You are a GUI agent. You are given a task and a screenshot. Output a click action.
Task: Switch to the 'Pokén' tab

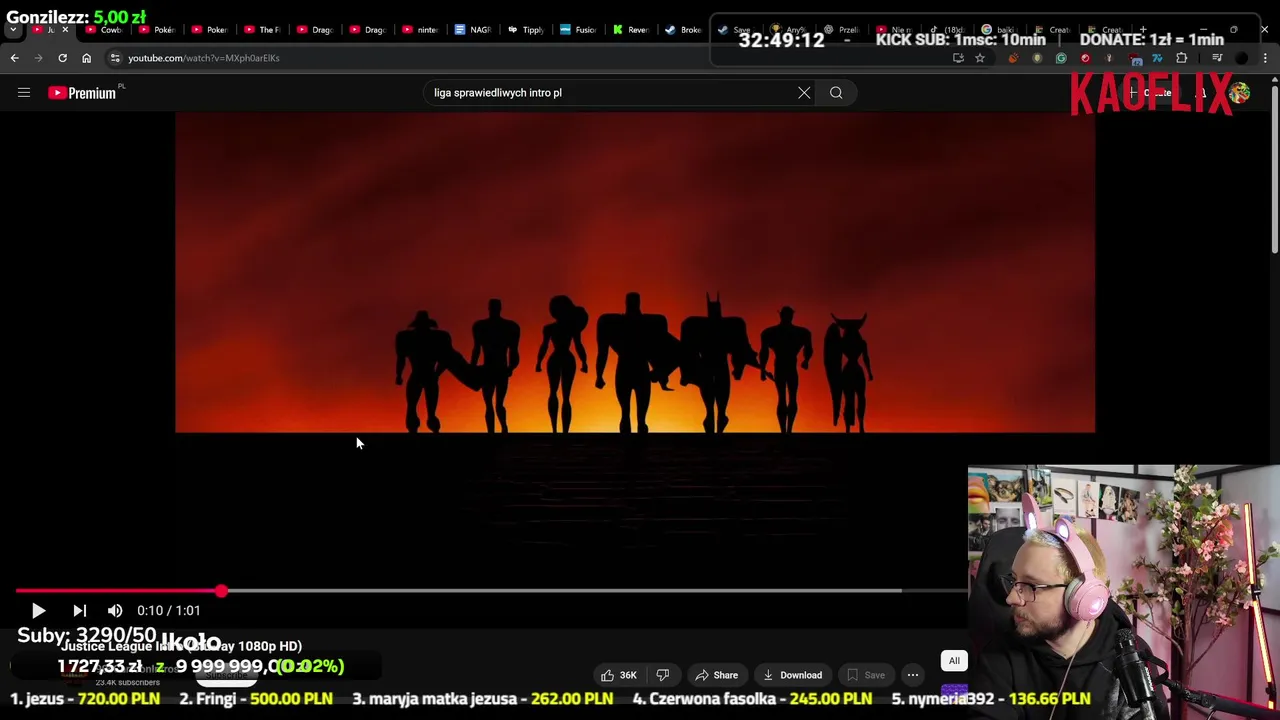tap(157, 29)
